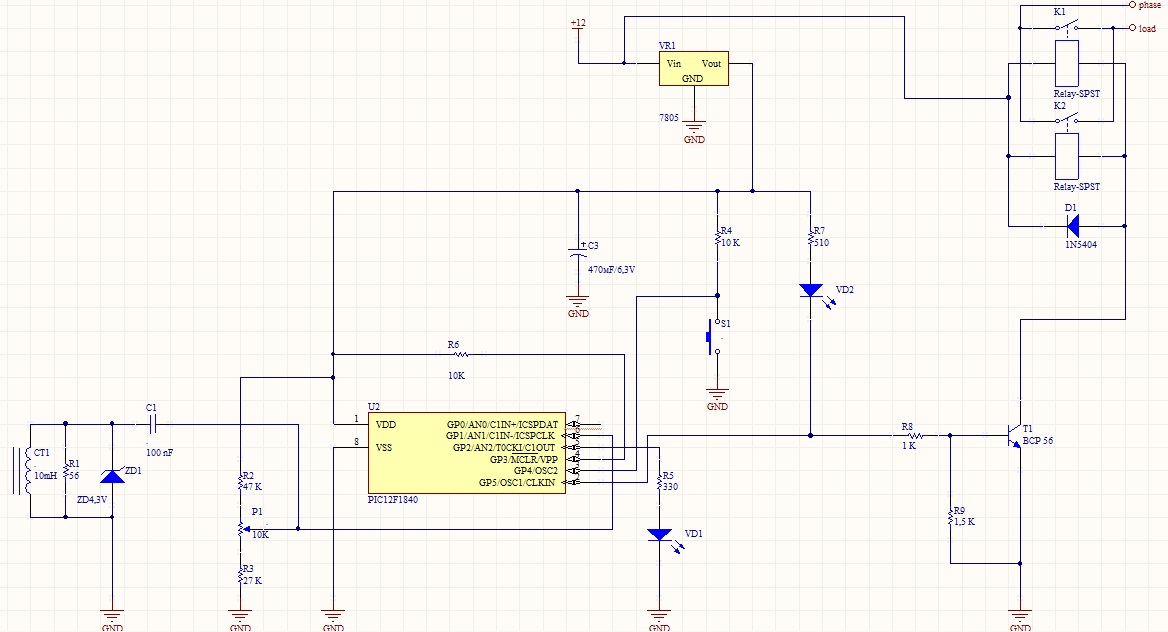Click the +12 power port label
The height and width of the screenshot is (632, 1168).
coord(578,23)
